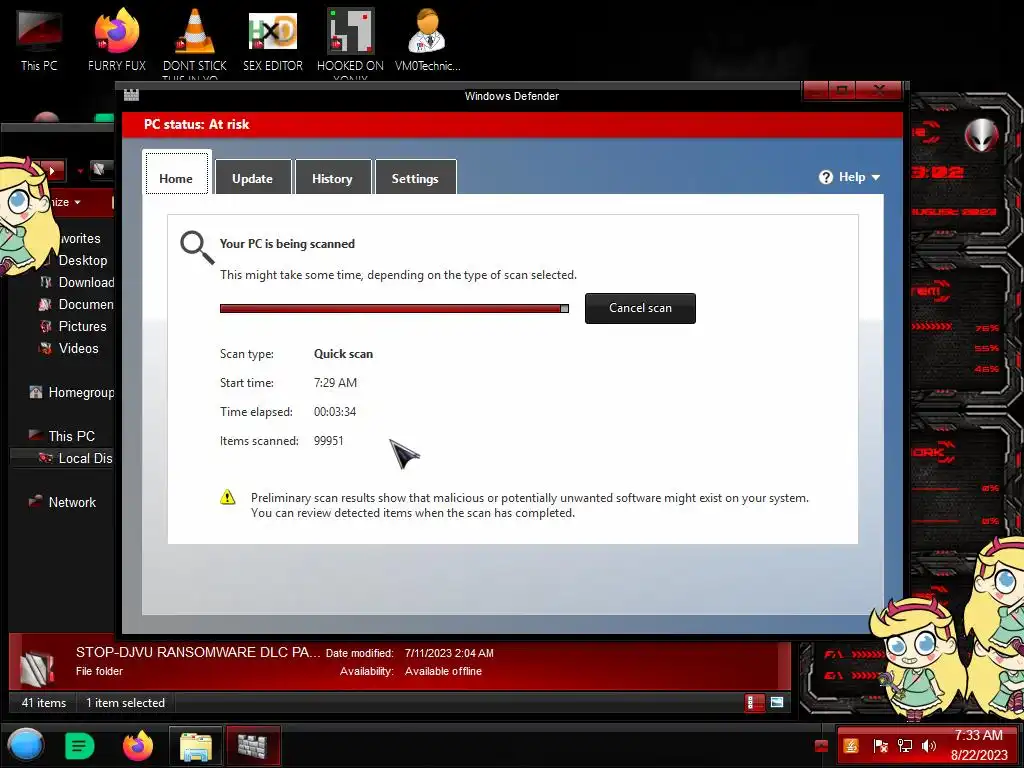Click the magnifying glass scan icon
This screenshot has height=768, width=1024.
click(x=197, y=248)
